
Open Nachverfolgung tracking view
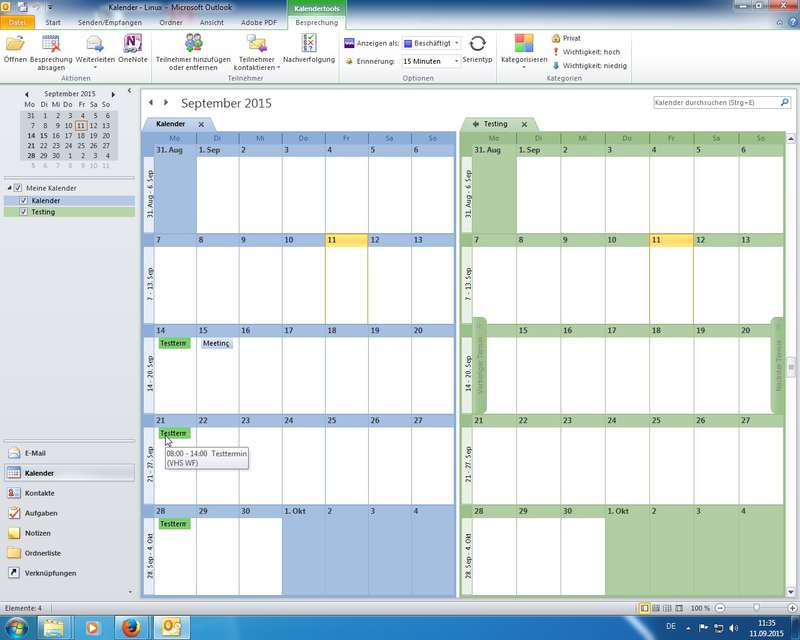coord(309,49)
